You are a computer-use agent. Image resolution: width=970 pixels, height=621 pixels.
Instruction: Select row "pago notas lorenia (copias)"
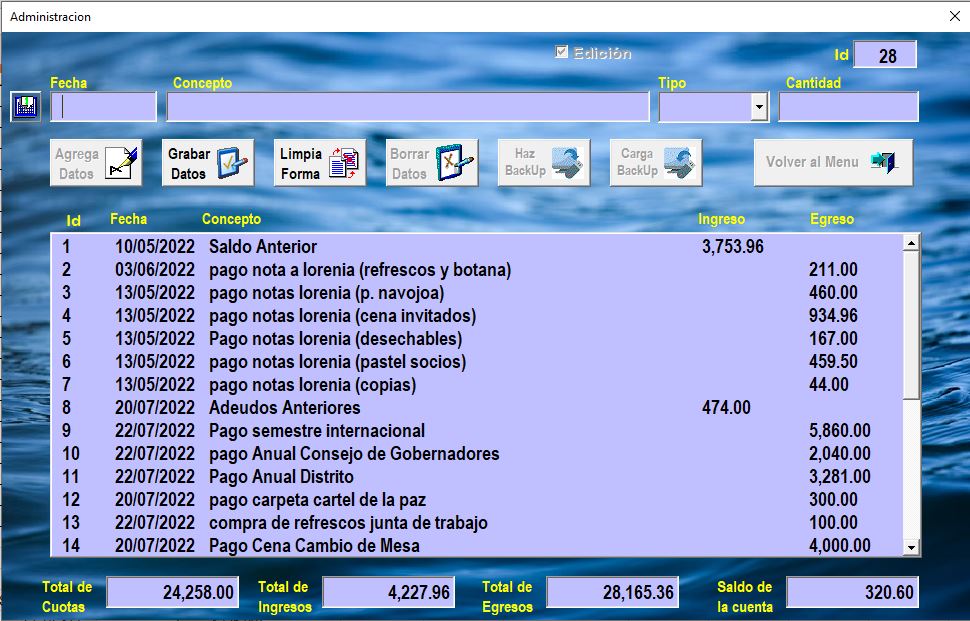pos(476,384)
